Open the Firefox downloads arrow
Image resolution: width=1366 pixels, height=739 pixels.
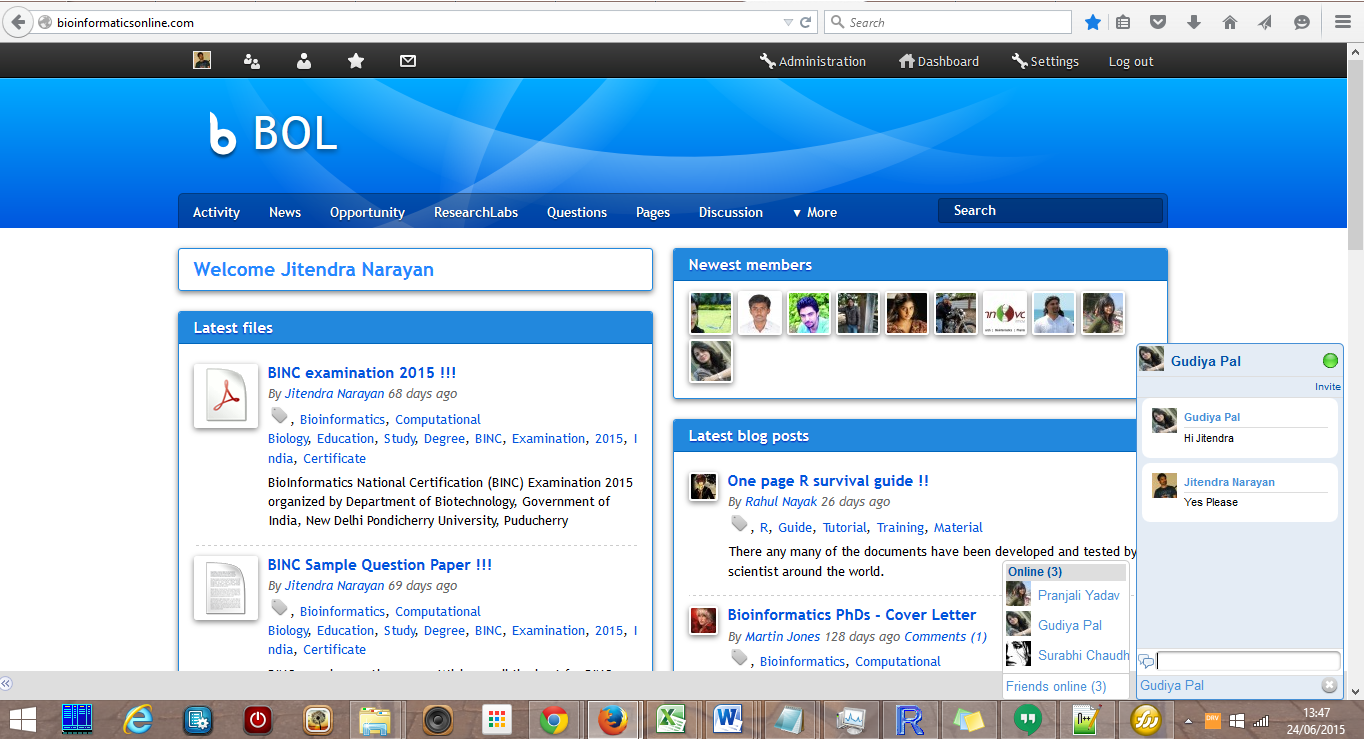[x=1193, y=22]
